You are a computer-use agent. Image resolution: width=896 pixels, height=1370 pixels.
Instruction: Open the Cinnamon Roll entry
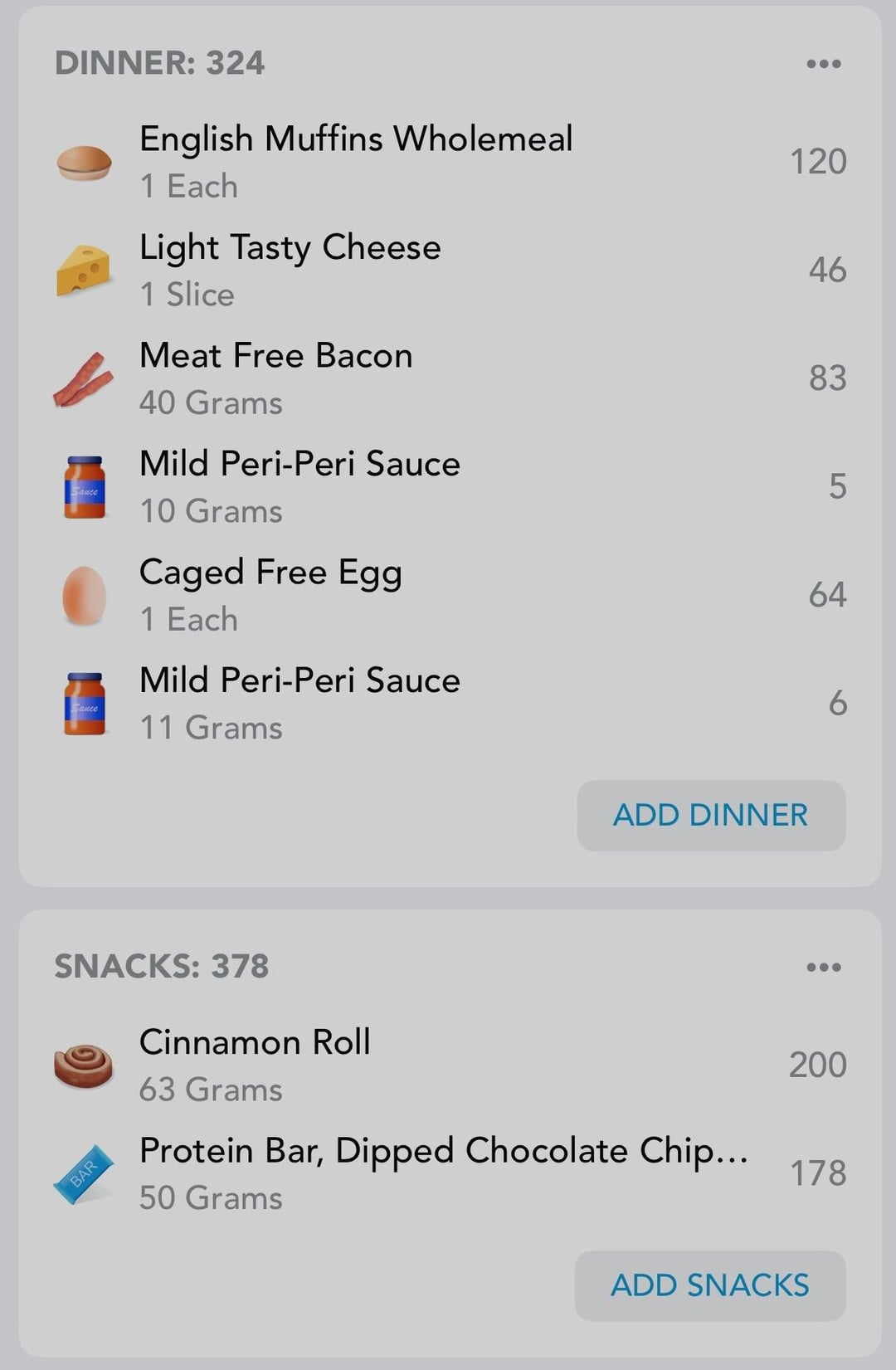tap(450, 1066)
